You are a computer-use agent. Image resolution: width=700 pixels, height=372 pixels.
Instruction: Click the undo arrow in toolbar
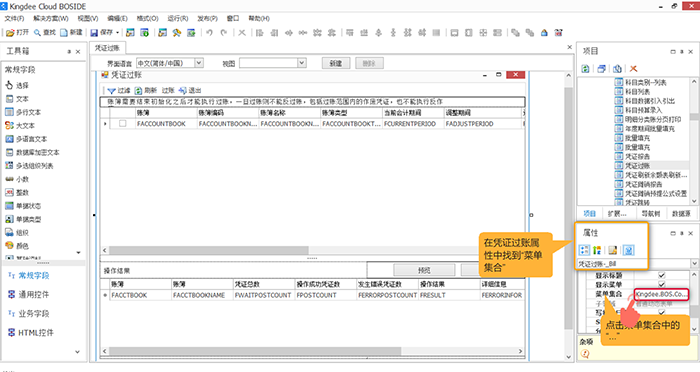209,33
